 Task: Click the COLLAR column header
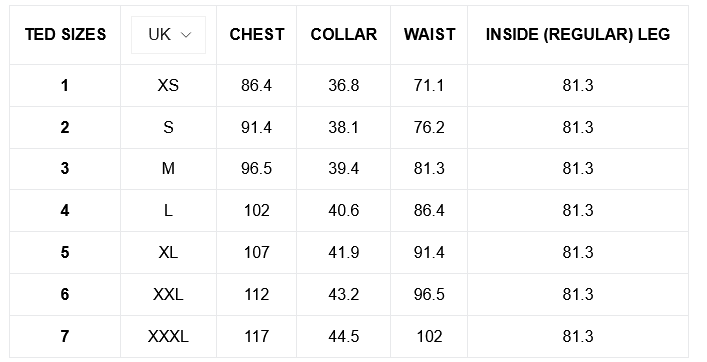click(x=344, y=34)
